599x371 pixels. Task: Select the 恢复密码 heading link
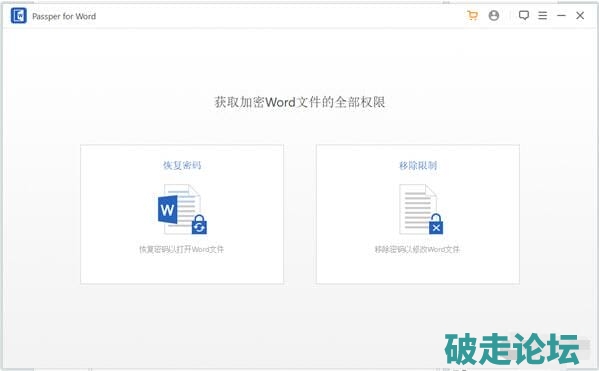(182, 165)
